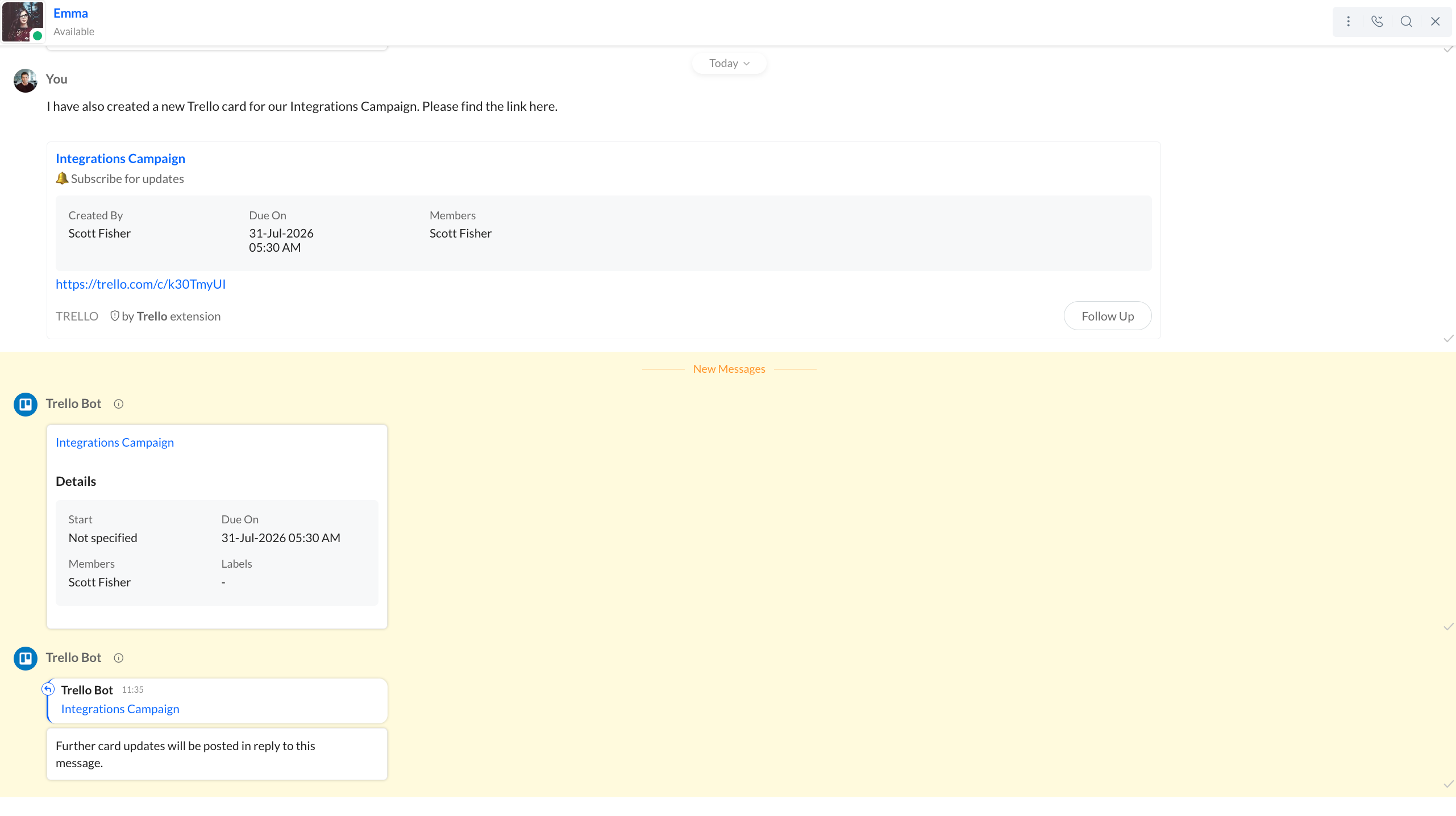Click the first Trello Bot avatar icon
This screenshot has height=816, width=1456.
coord(26,405)
